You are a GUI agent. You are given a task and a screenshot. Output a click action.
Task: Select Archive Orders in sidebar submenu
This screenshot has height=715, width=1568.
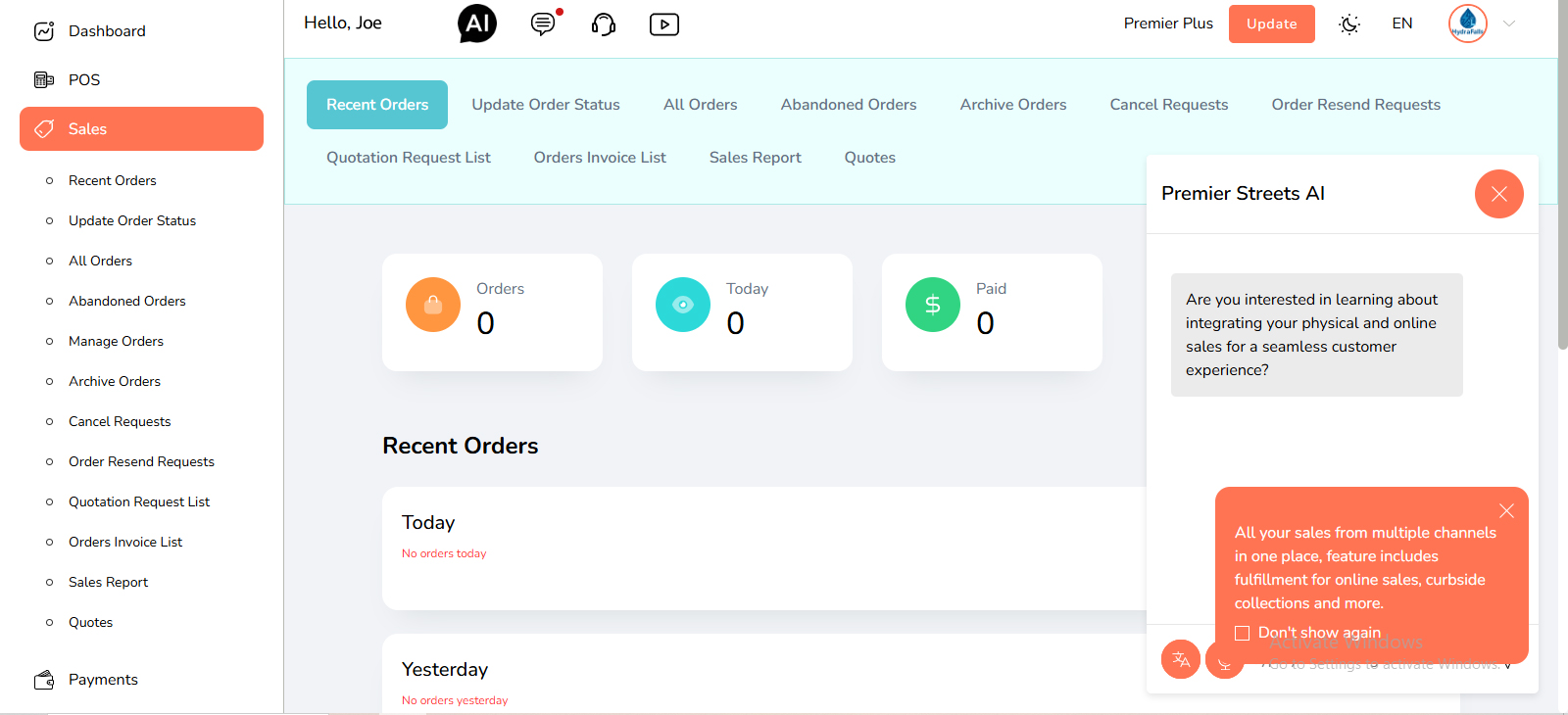tap(115, 382)
